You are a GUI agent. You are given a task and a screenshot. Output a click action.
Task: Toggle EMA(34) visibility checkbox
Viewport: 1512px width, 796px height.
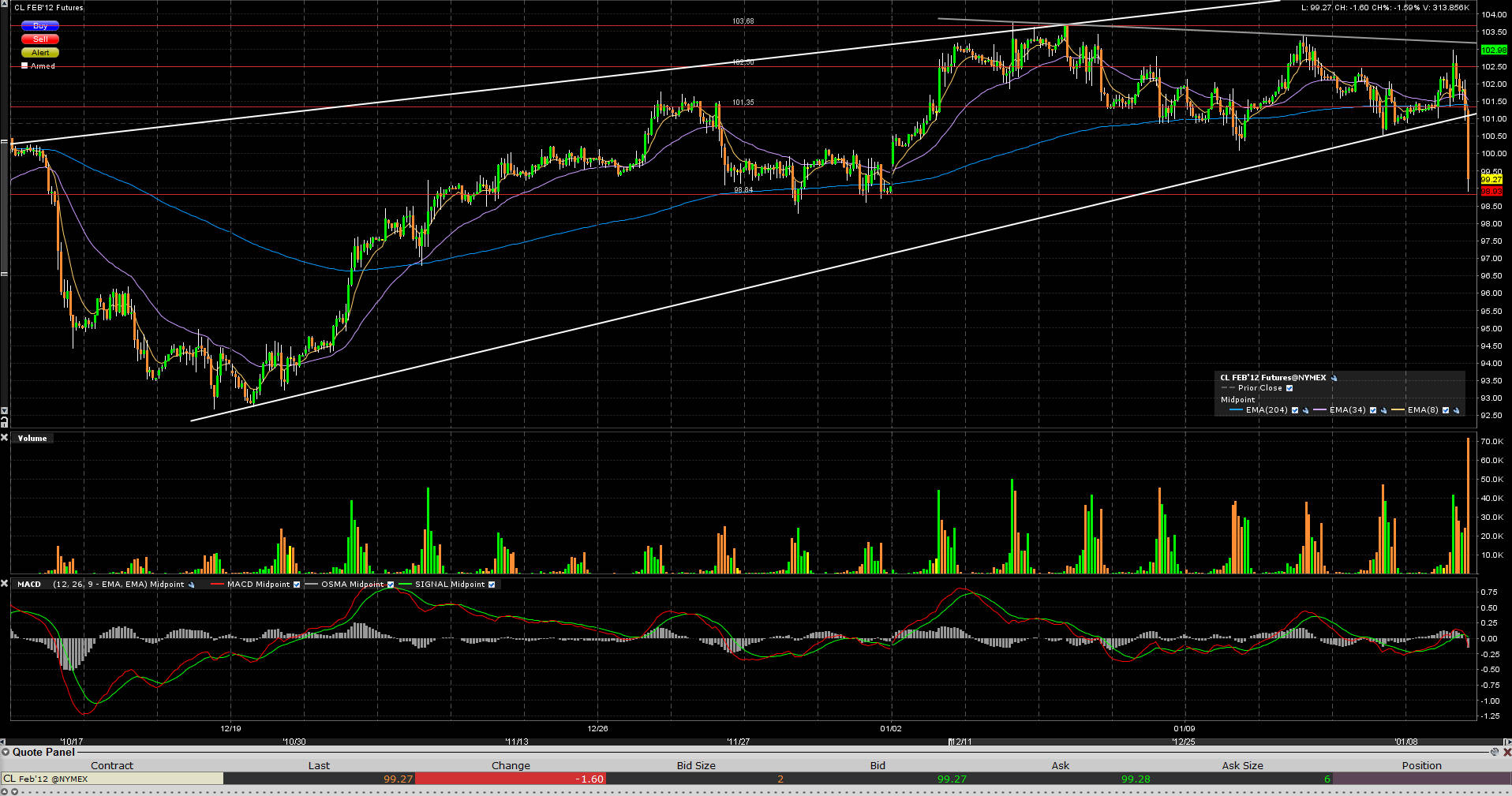1373,410
